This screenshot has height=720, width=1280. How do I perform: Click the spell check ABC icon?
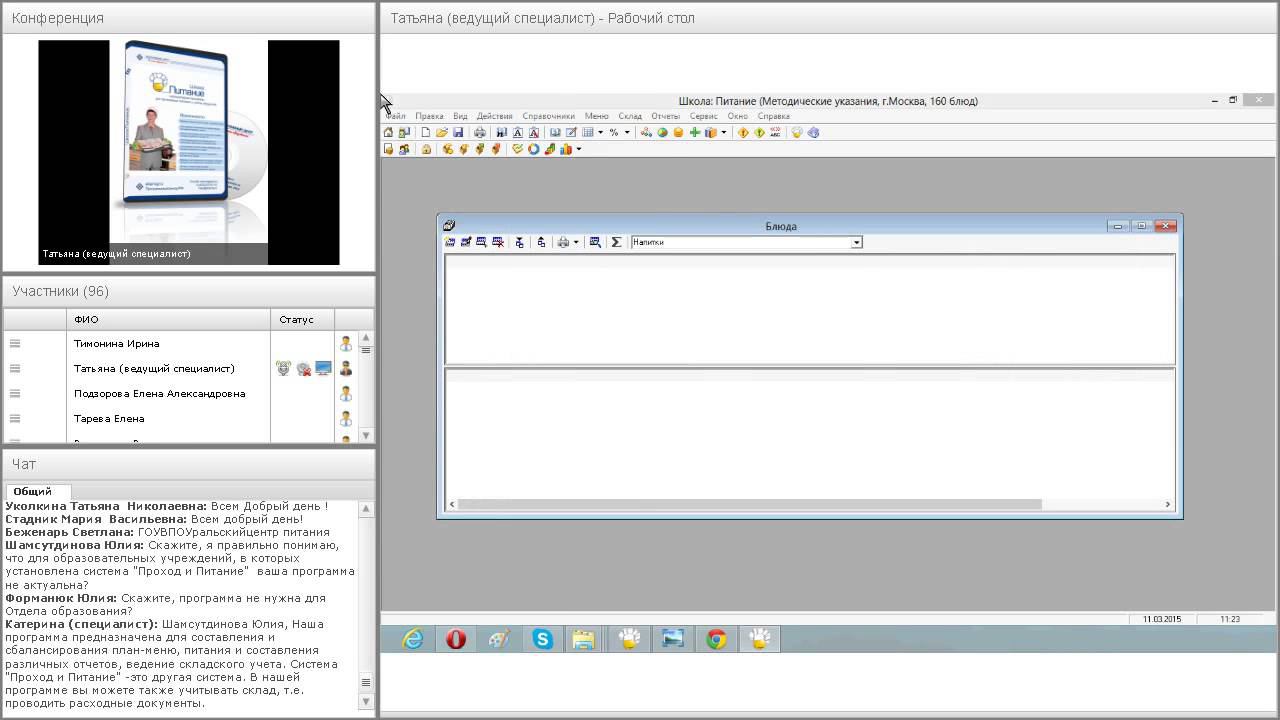click(x=775, y=132)
